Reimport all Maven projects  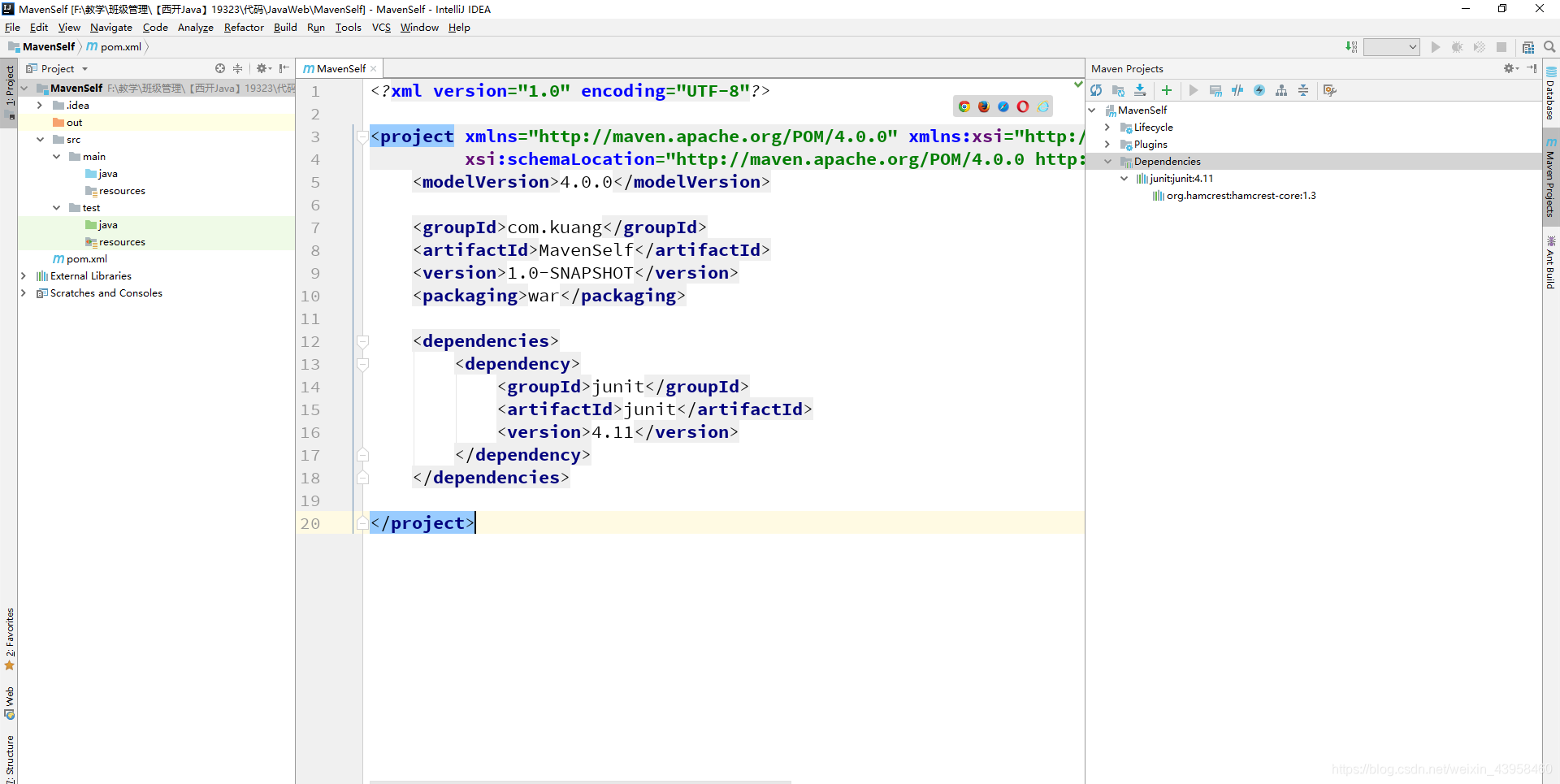pos(1096,90)
